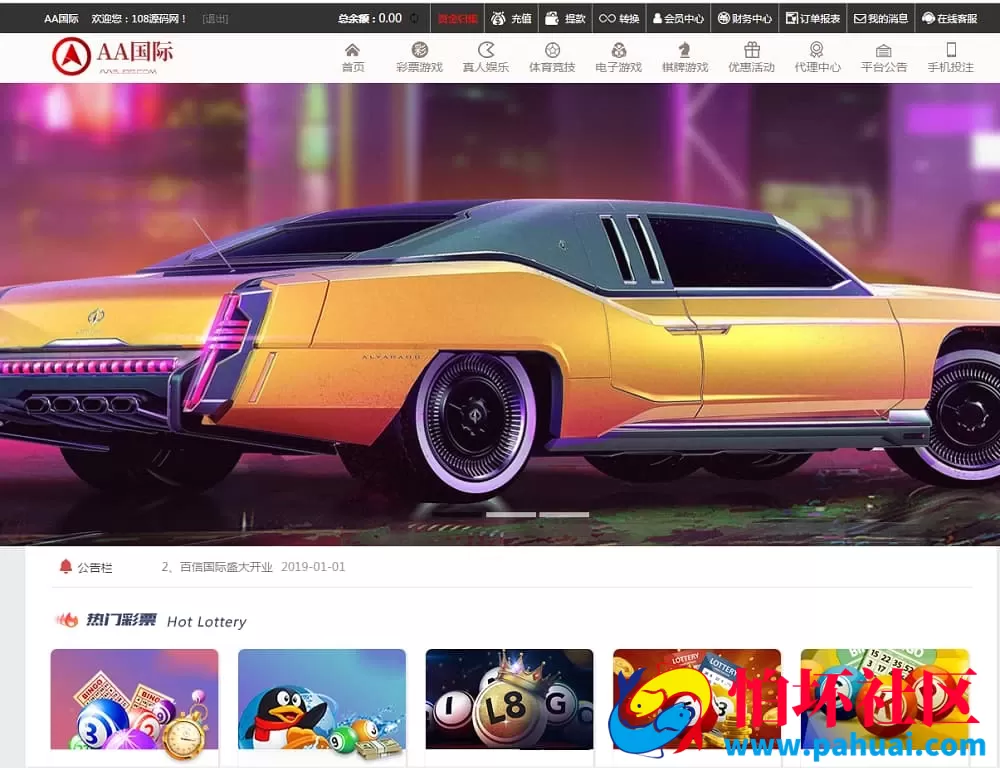Open 转换 transfer option
This screenshot has width=1000, height=770.
point(619,18)
